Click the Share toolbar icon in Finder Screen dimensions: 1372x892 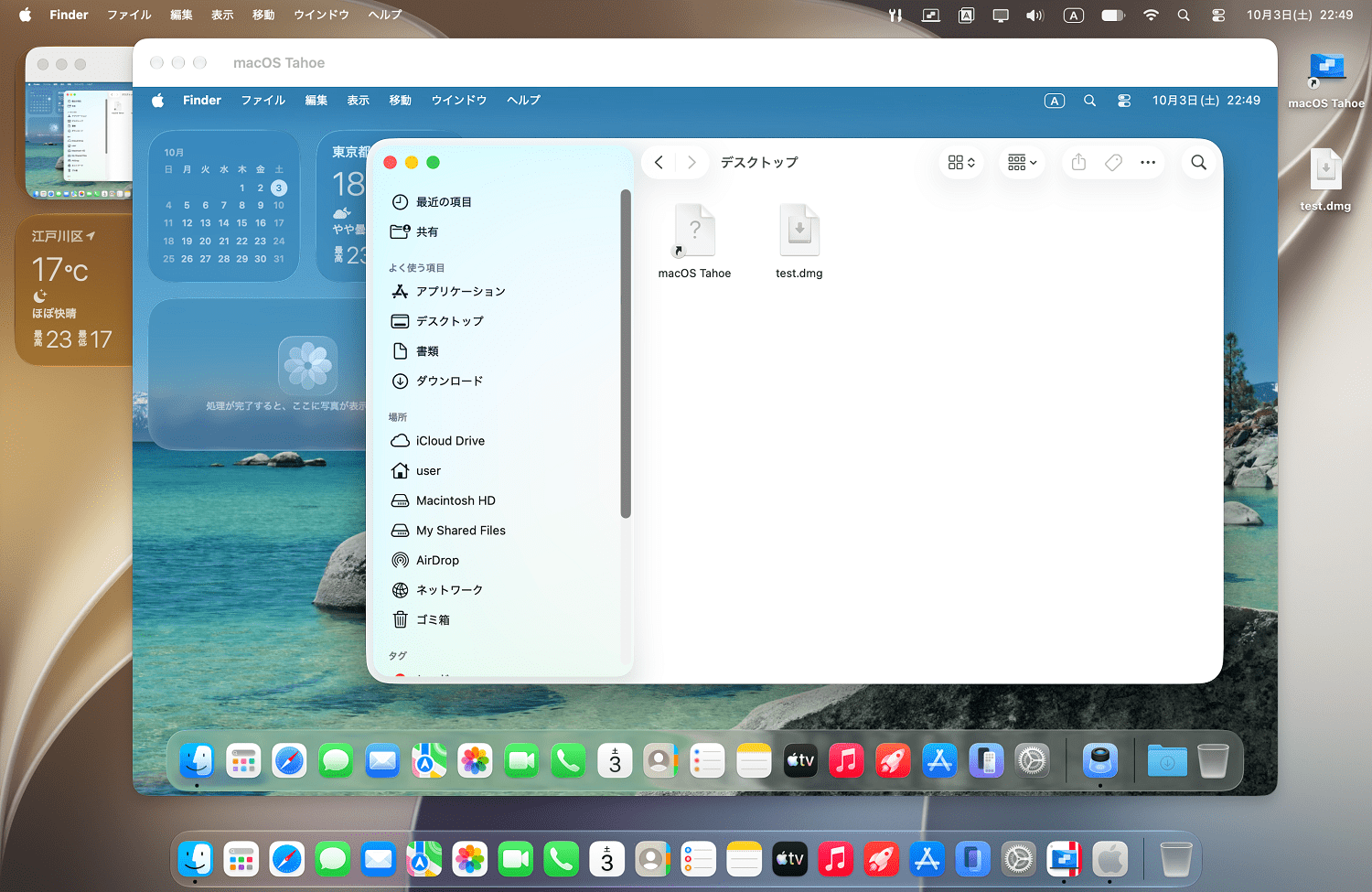pos(1079,162)
